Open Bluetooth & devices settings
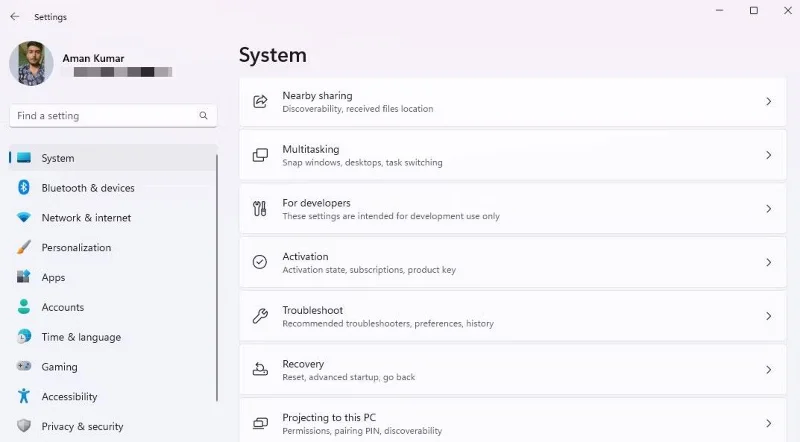The height and width of the screenshot is (442, 800). (x=88, y=188)
